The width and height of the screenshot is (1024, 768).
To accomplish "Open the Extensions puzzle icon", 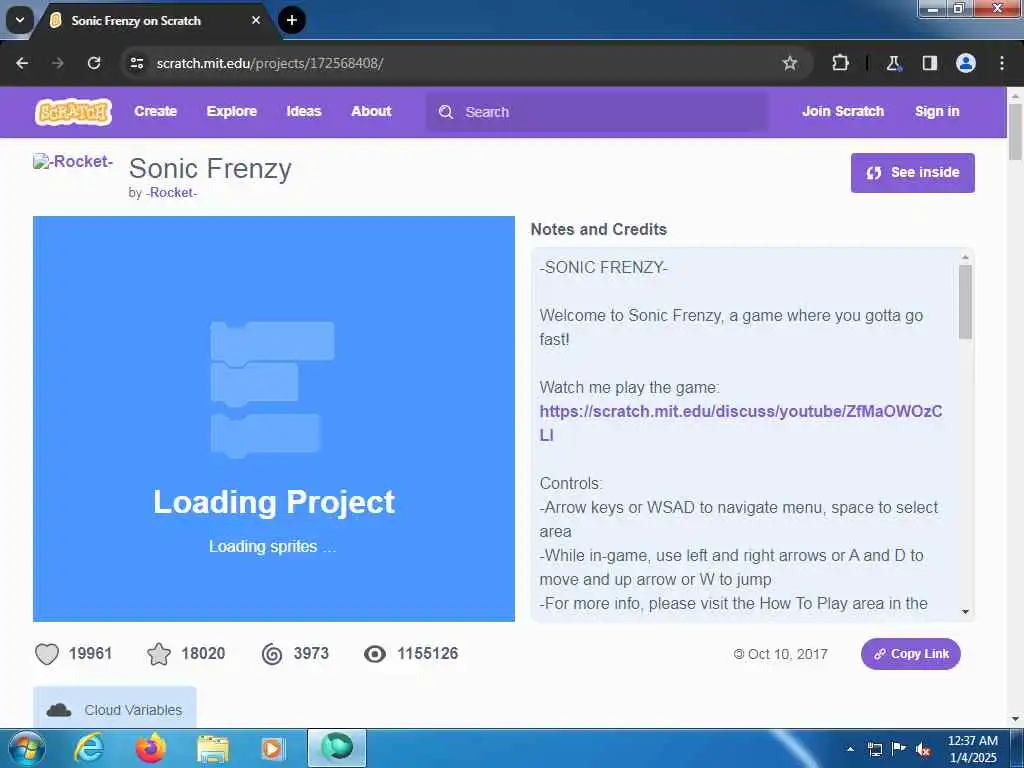I will 840,63.
